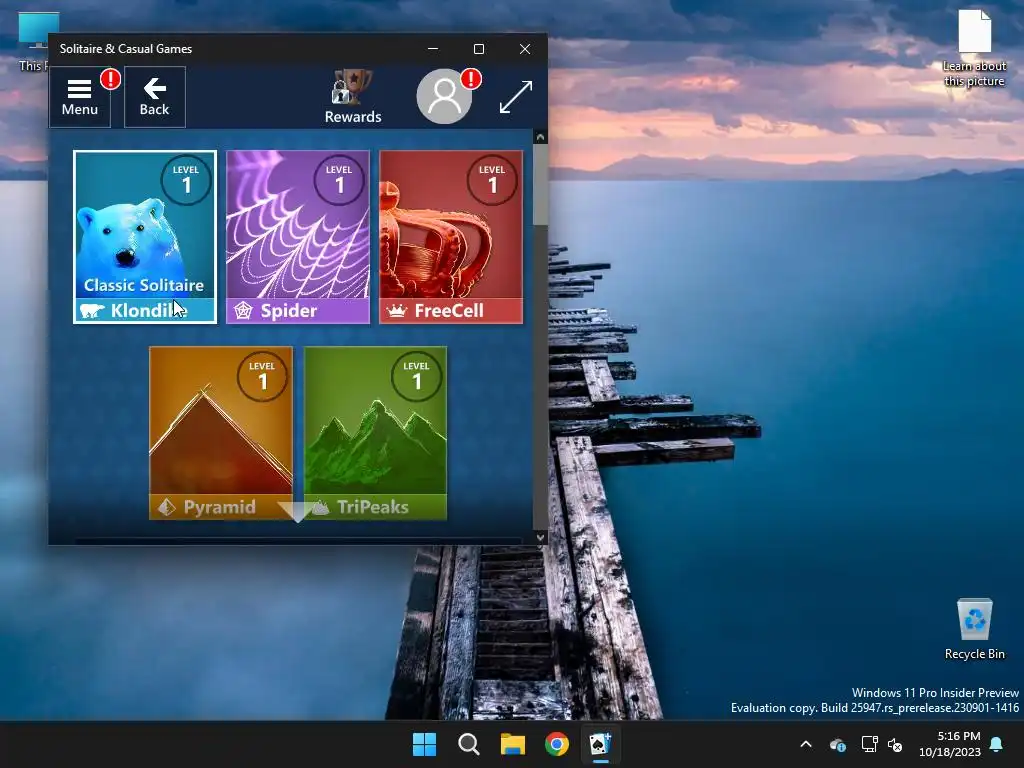Open the Menu hamburger button
Viewport: 1024px width, 768px height.
pyautogui.click(x=80, y=97)
